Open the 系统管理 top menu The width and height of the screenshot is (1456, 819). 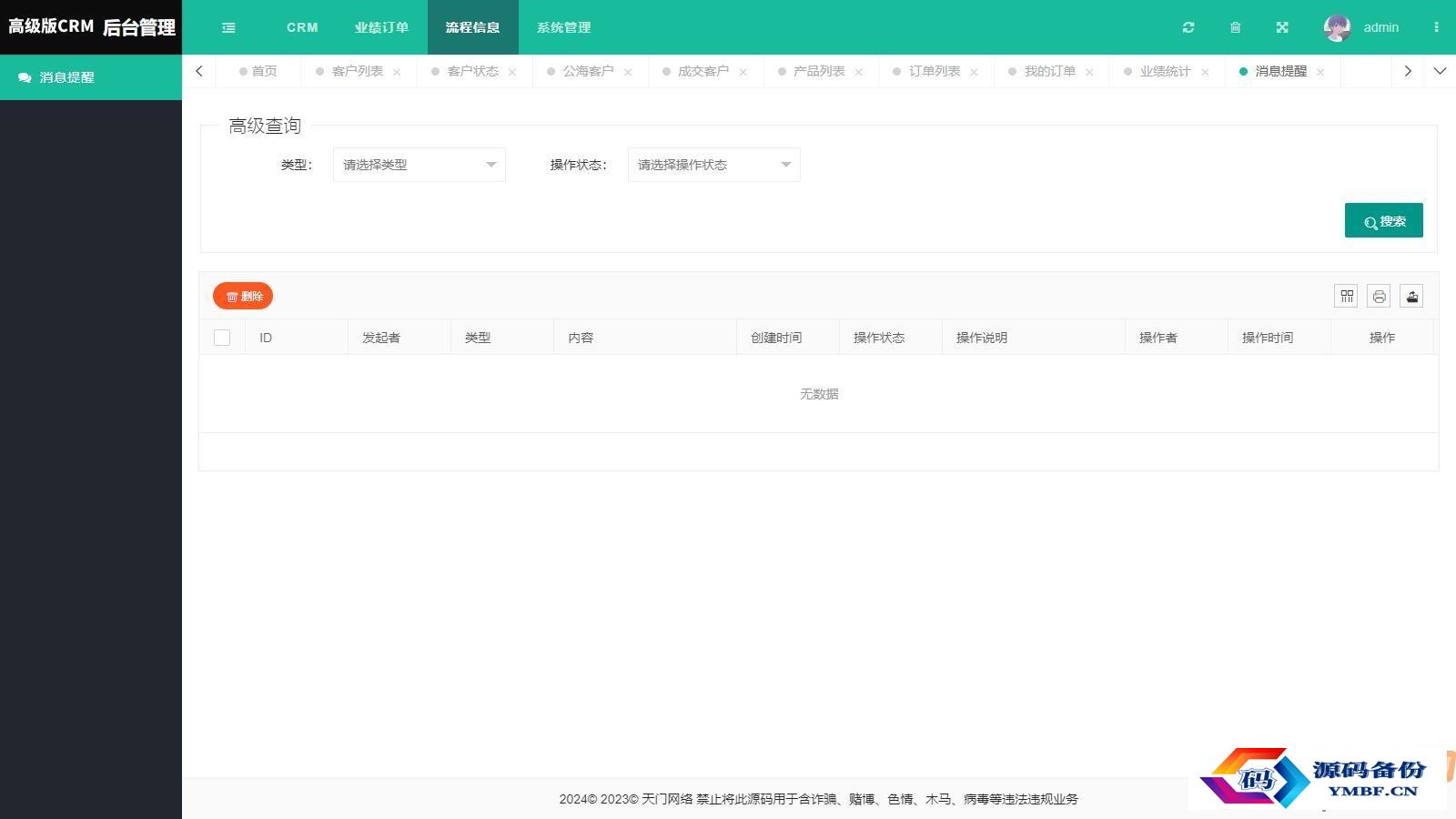point(564,27)
